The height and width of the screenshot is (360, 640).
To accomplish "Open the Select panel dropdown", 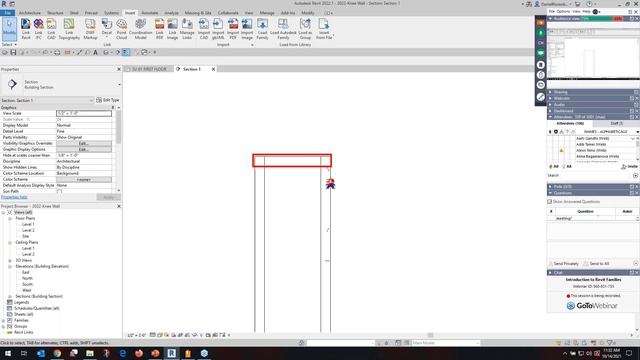I will tap(9, 44).
